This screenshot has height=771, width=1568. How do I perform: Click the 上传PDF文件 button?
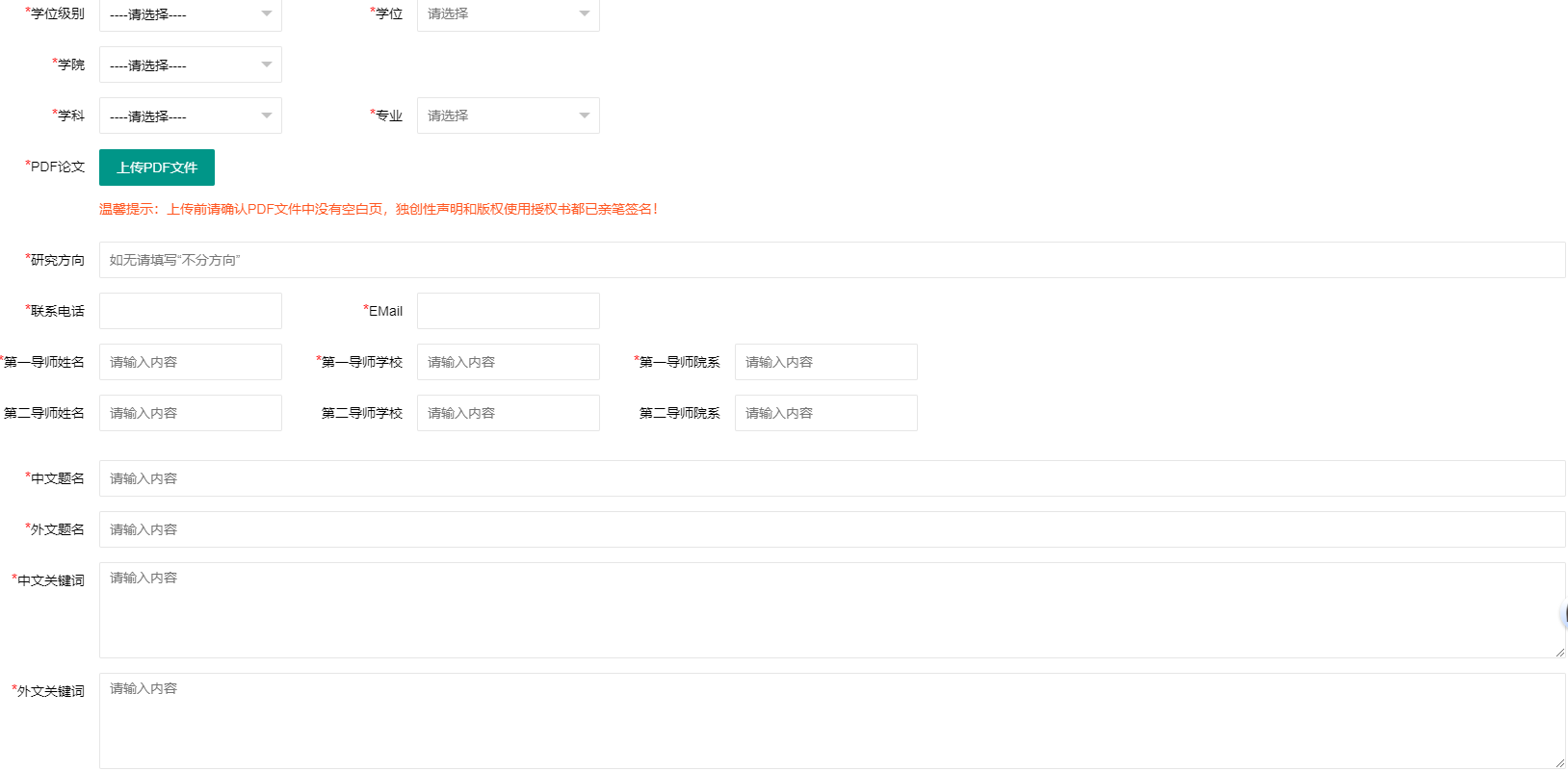pyautogui.click(x=157, y=167)
